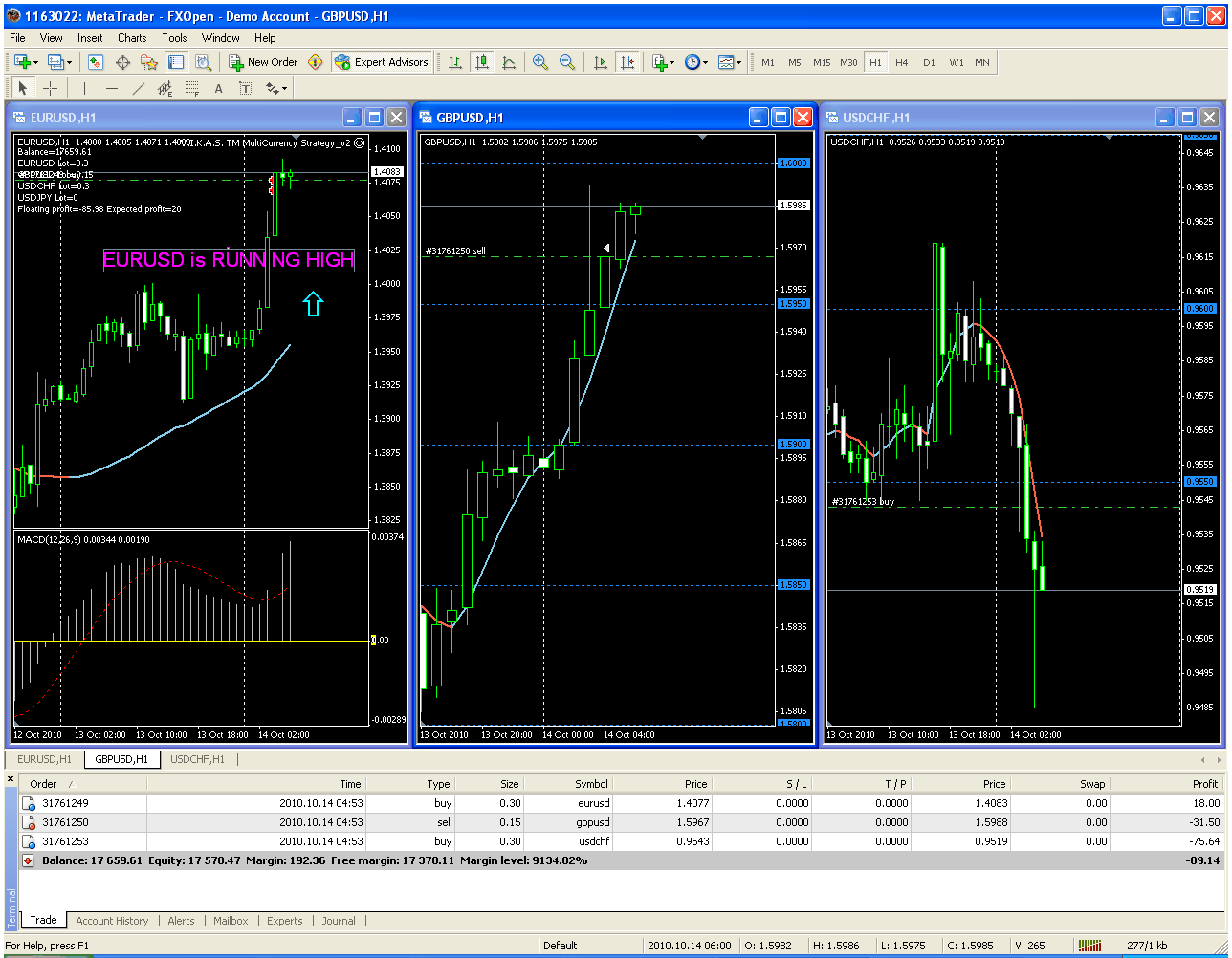1232x958 pixels.
Task: Toggle chart shift button
Action: coord(627,62)
